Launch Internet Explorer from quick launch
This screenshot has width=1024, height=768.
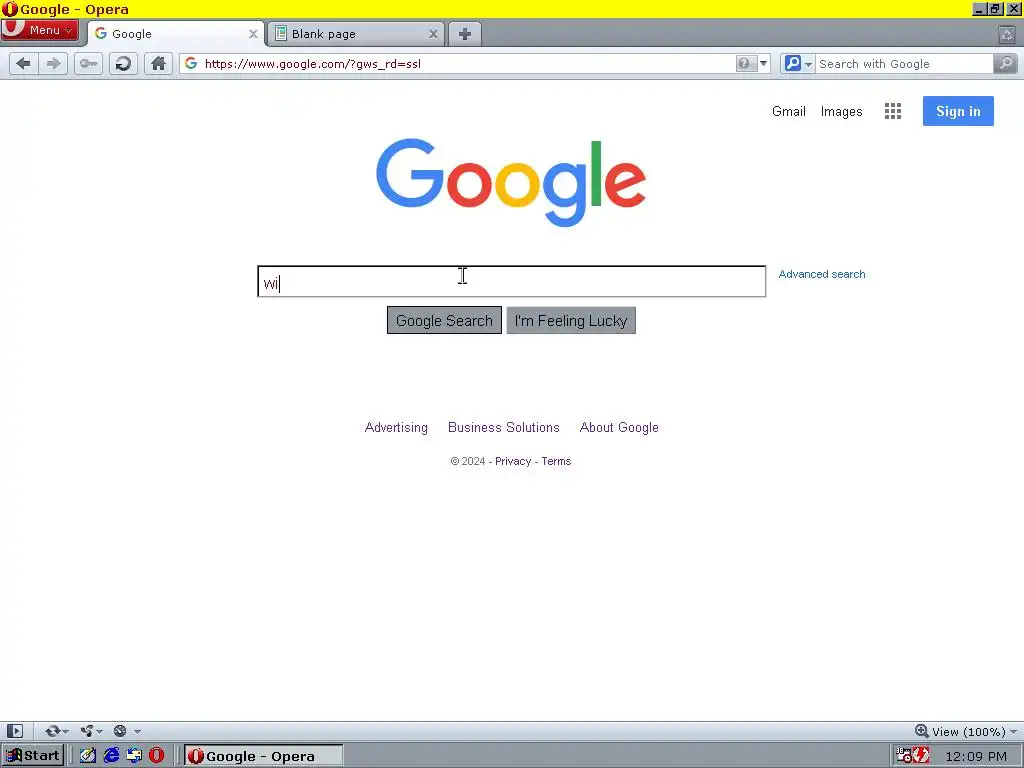click(111, 756)
